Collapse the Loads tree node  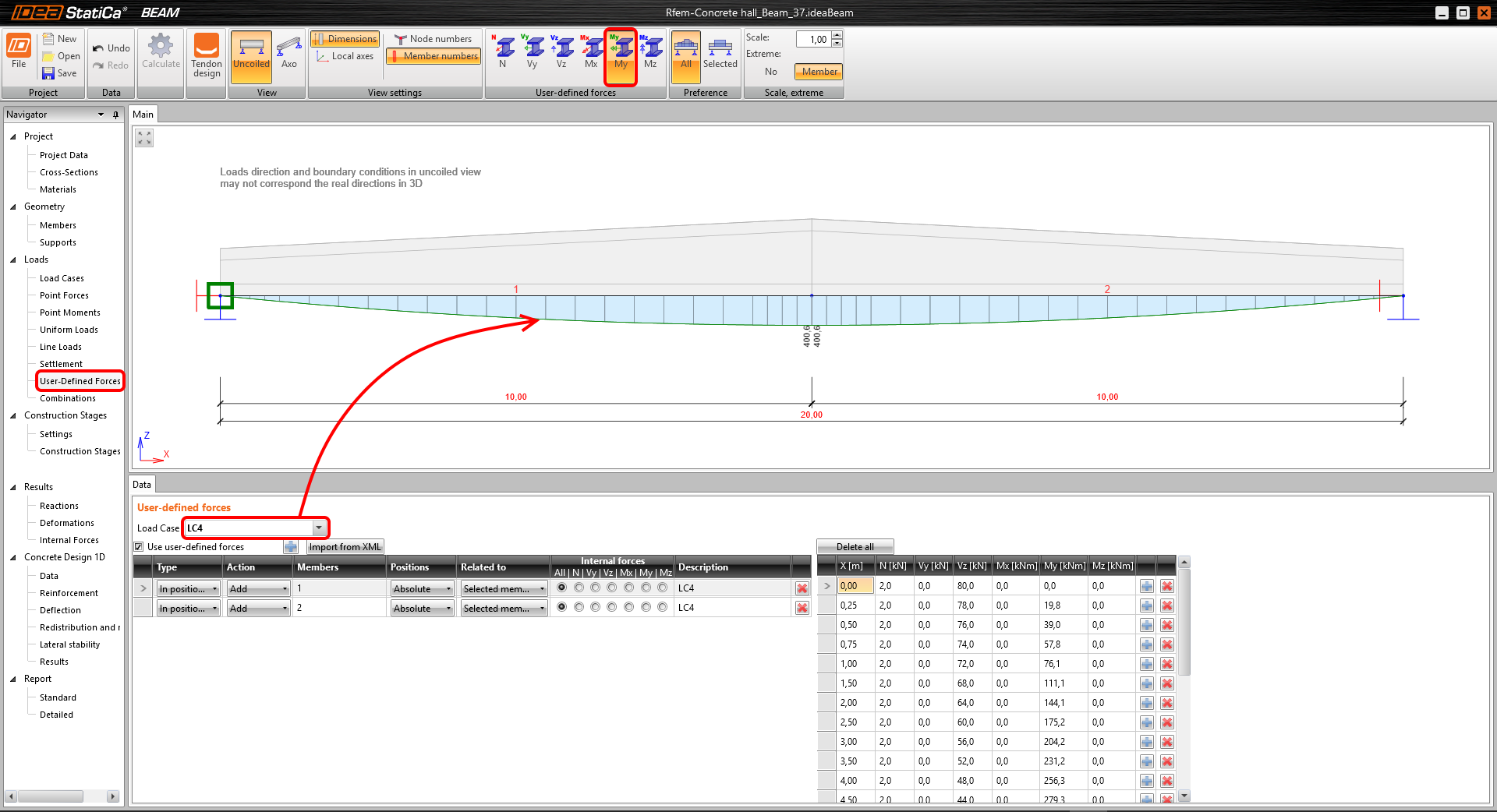13,259
